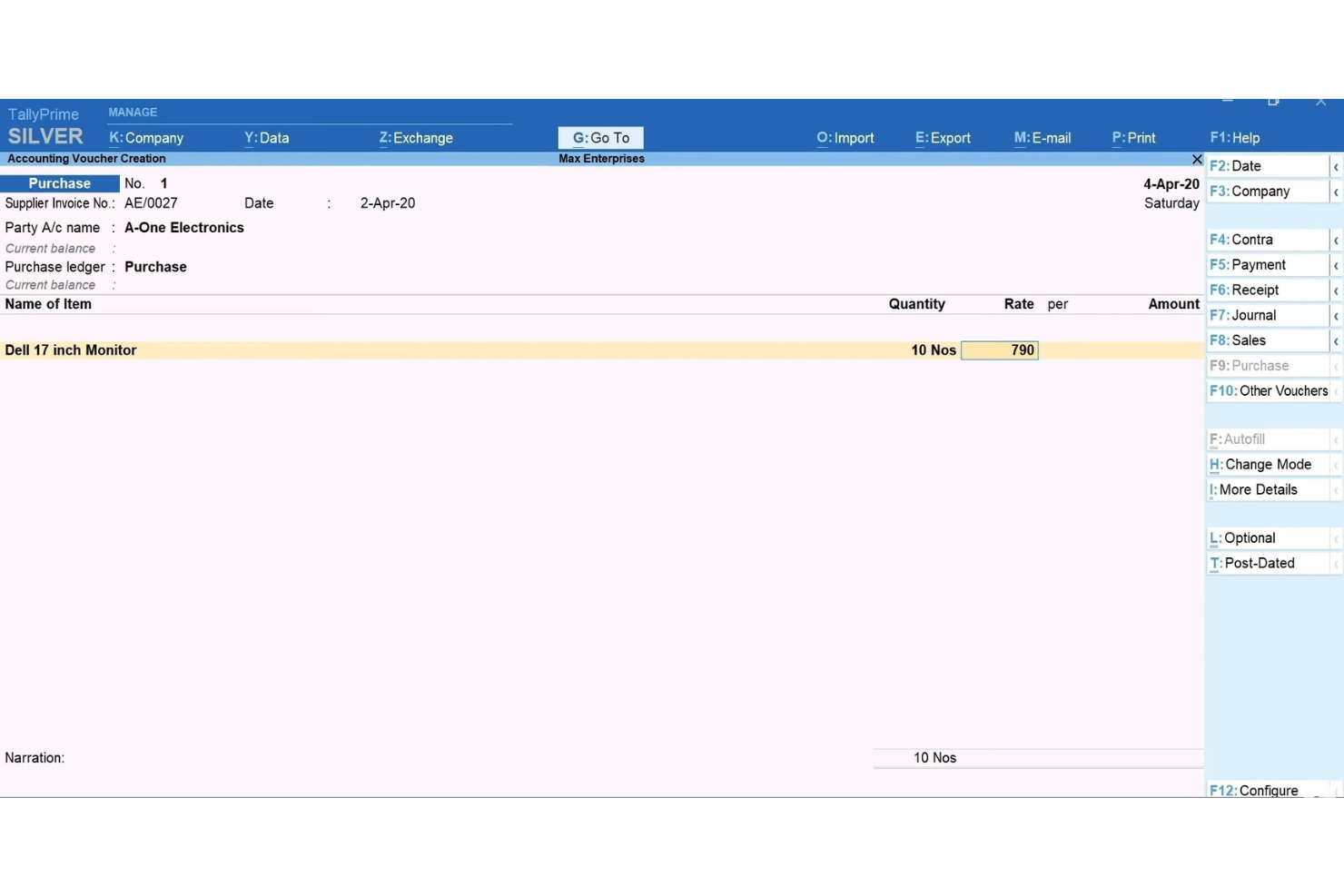Switch to F4: Contra voucher
1344x896 pixels.
1267,240
